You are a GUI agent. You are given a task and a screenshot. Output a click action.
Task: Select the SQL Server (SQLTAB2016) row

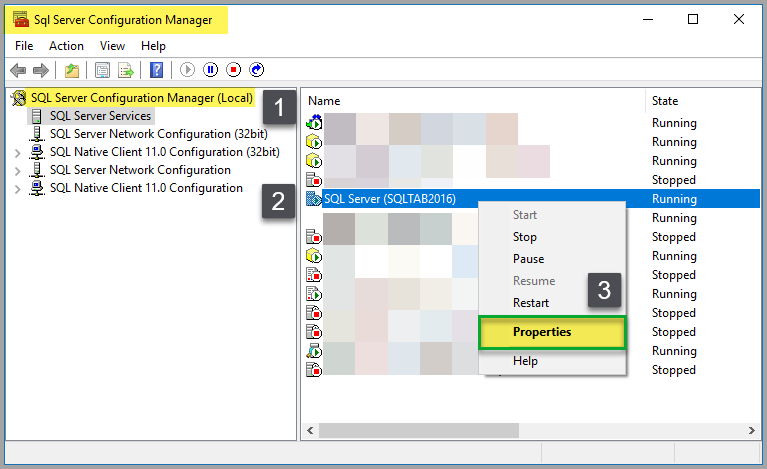click(532, 199)
